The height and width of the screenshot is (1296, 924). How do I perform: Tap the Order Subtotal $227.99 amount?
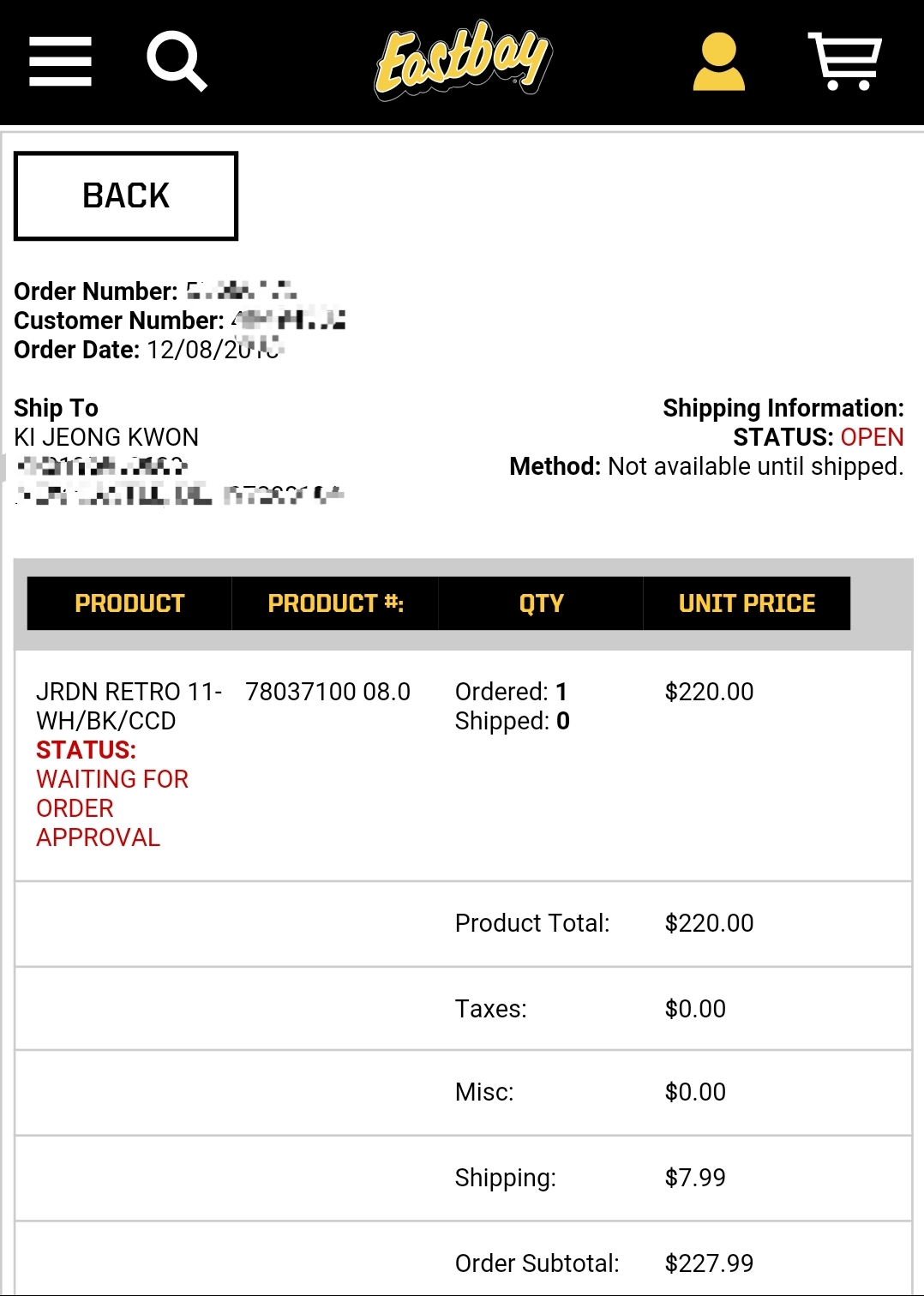(709, 1263)
